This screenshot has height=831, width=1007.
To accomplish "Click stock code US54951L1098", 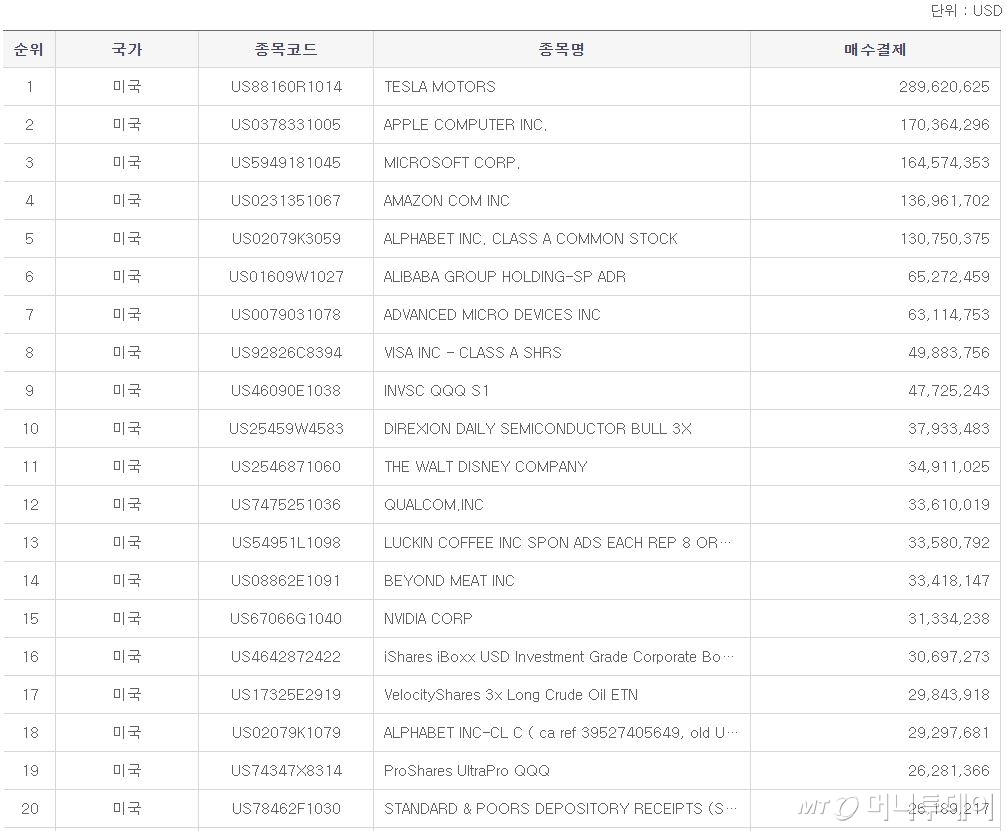I will click(286, 542).
